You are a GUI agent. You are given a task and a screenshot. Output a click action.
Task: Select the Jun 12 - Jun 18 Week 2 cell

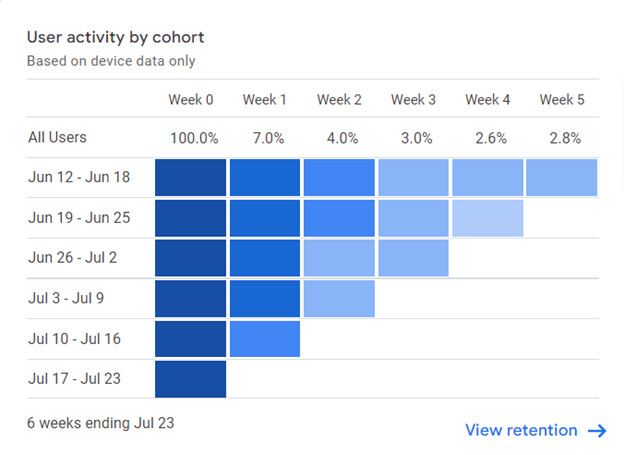tap(339, 177)
